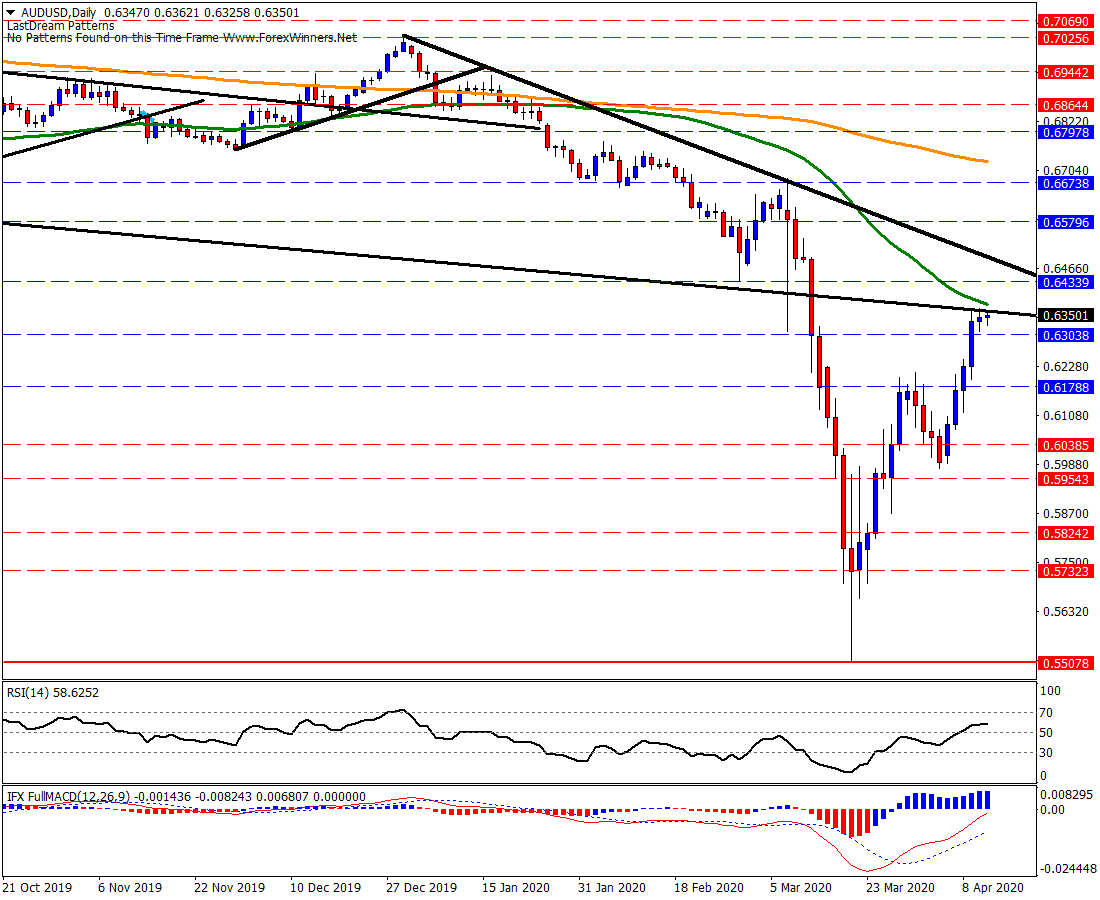The height and width of the screenshot is (900, 1100).
Task: Click the current price 0.63501 label
Action: [x=1066, y=316]
